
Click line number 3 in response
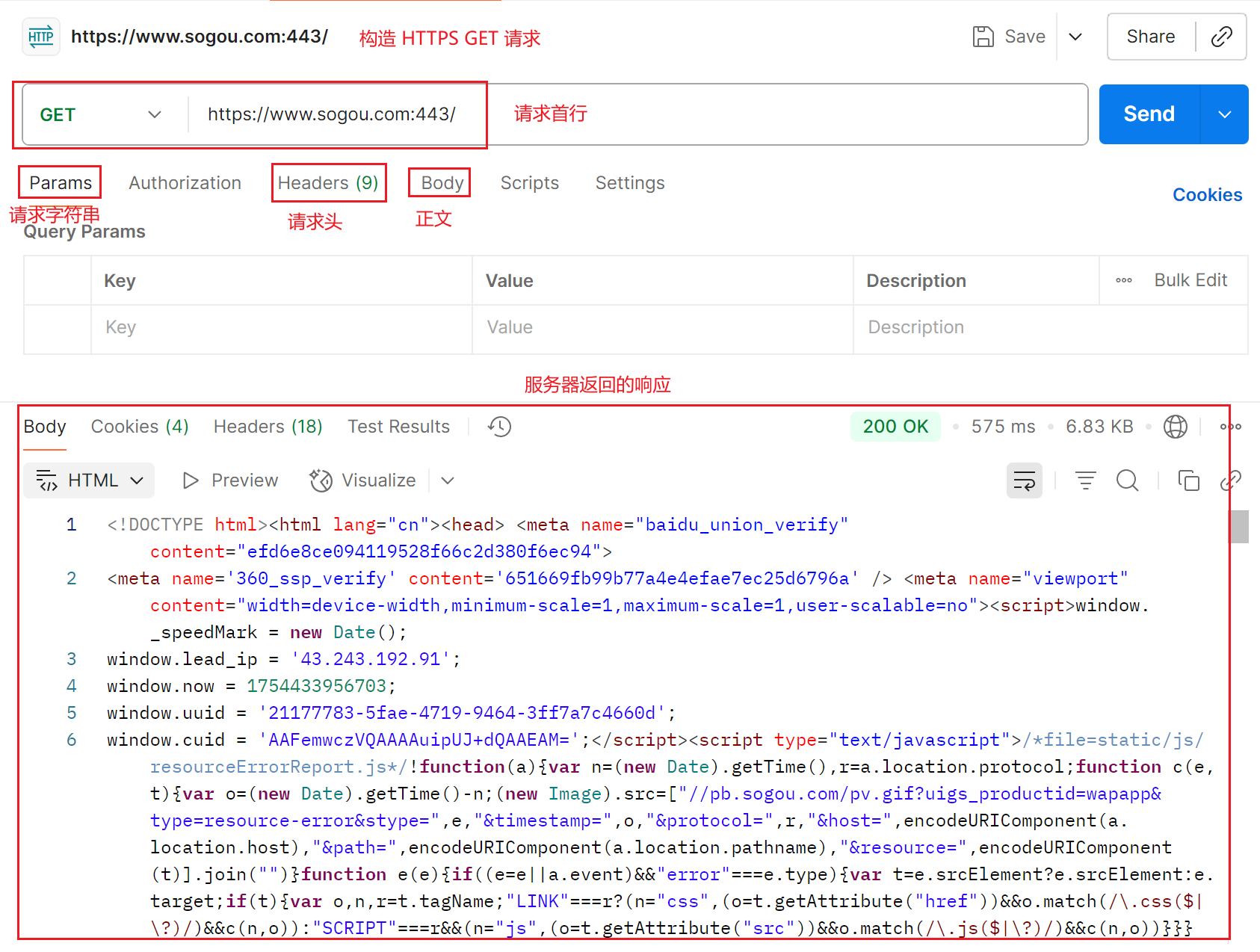[x=72, y=659]
